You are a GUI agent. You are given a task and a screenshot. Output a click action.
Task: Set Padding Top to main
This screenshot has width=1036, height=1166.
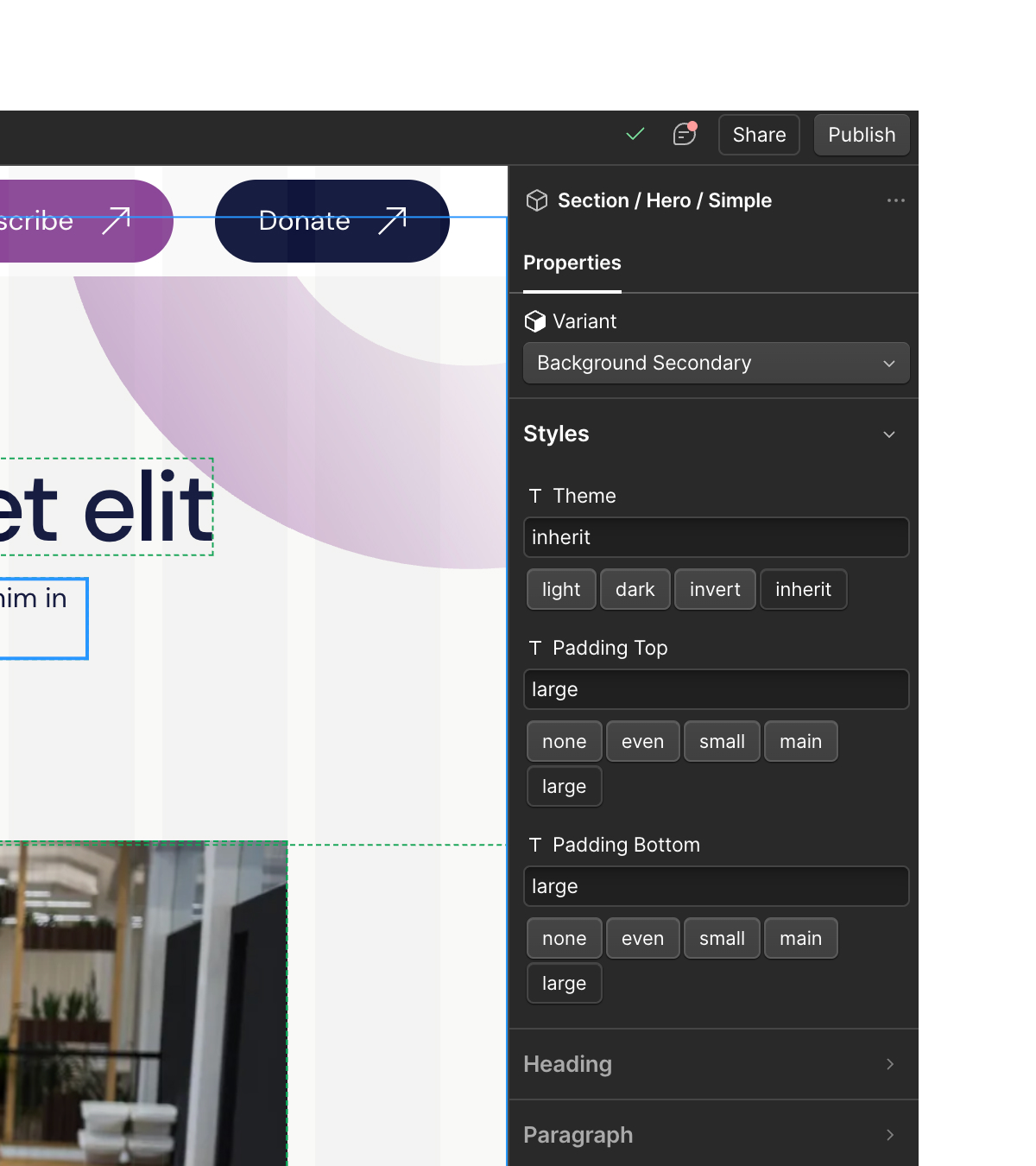point(801,741)
